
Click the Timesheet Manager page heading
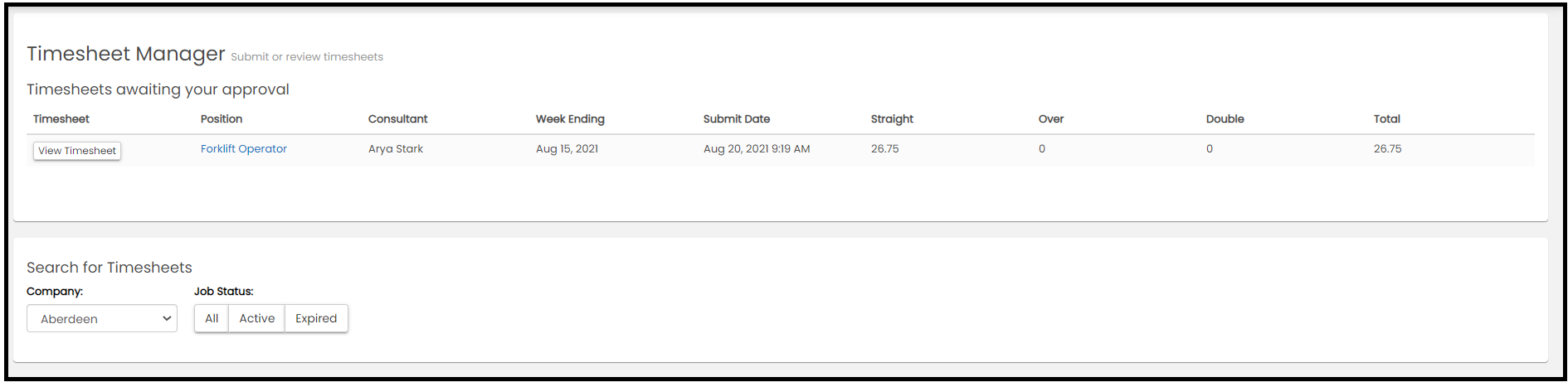[126, 54]
